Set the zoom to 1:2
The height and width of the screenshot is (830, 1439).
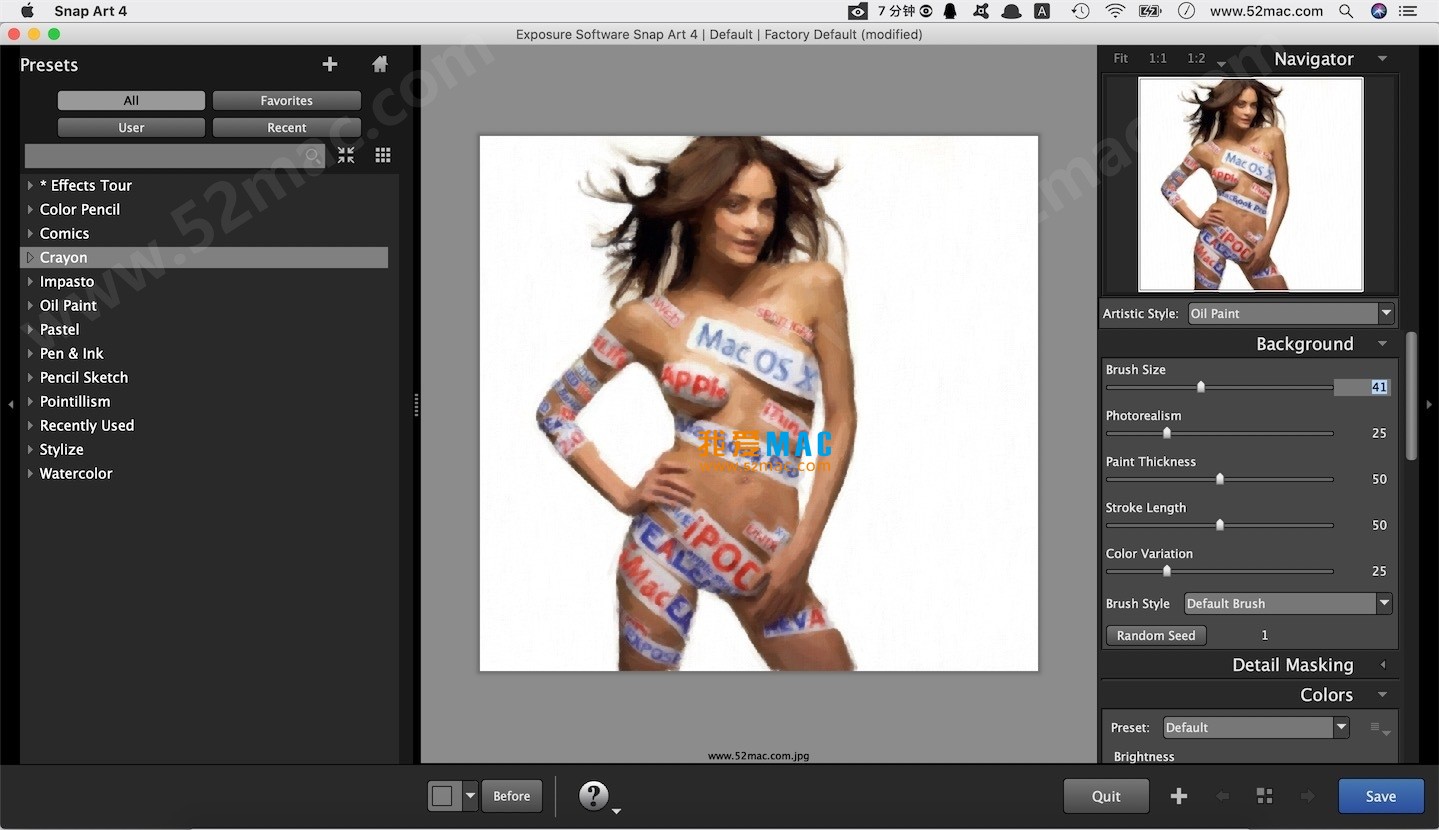[1196, 59]
